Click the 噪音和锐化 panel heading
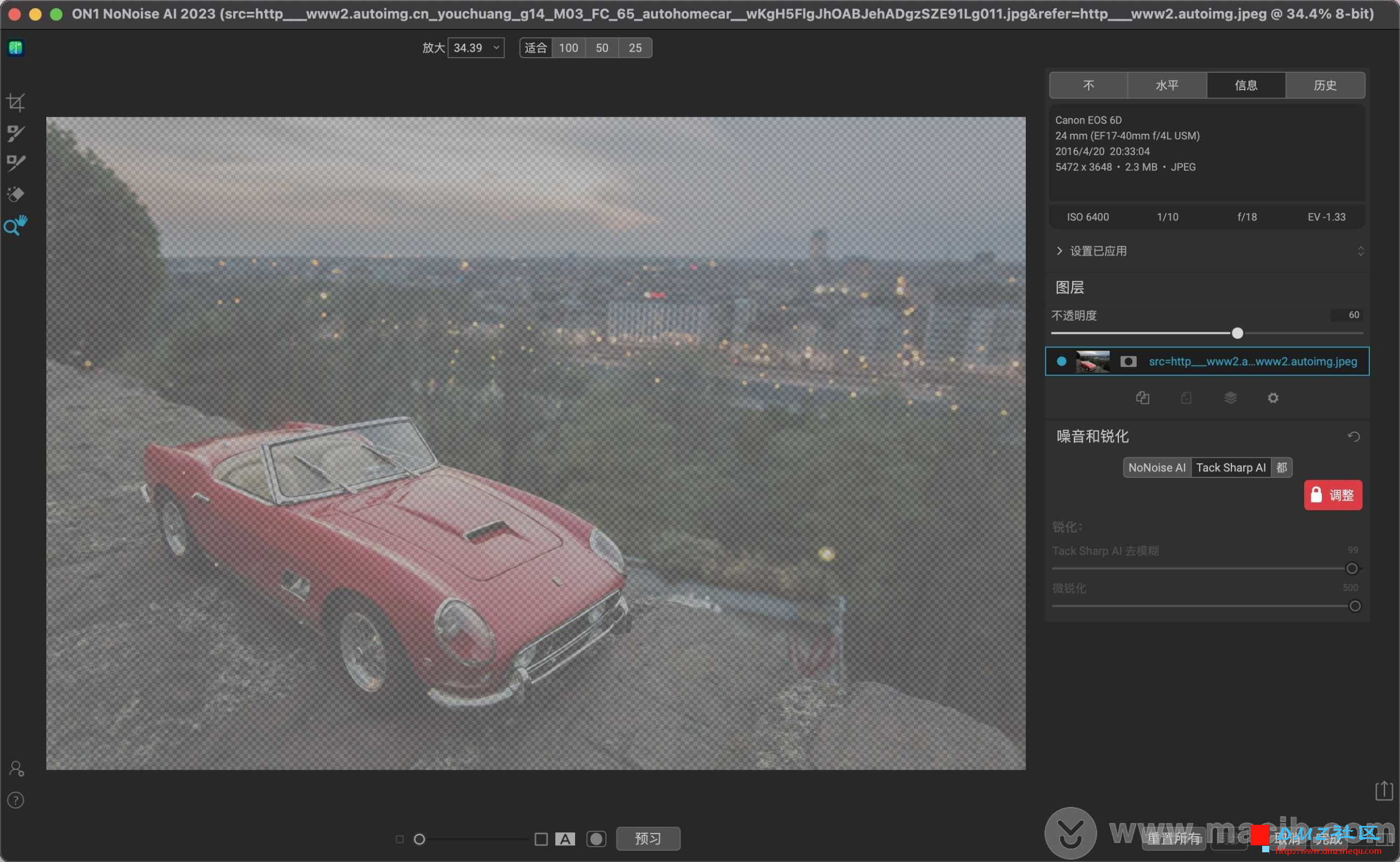The image size is (1400, 862). tap(1093, 436)
